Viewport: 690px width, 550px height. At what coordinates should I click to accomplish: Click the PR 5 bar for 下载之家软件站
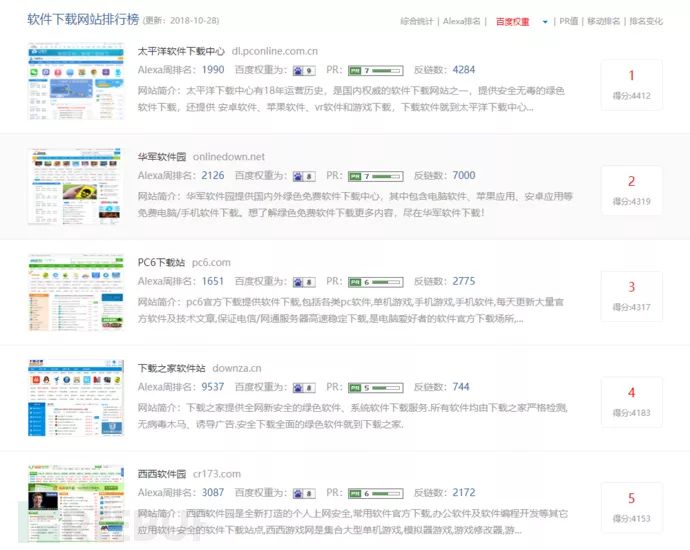point(375,388)
